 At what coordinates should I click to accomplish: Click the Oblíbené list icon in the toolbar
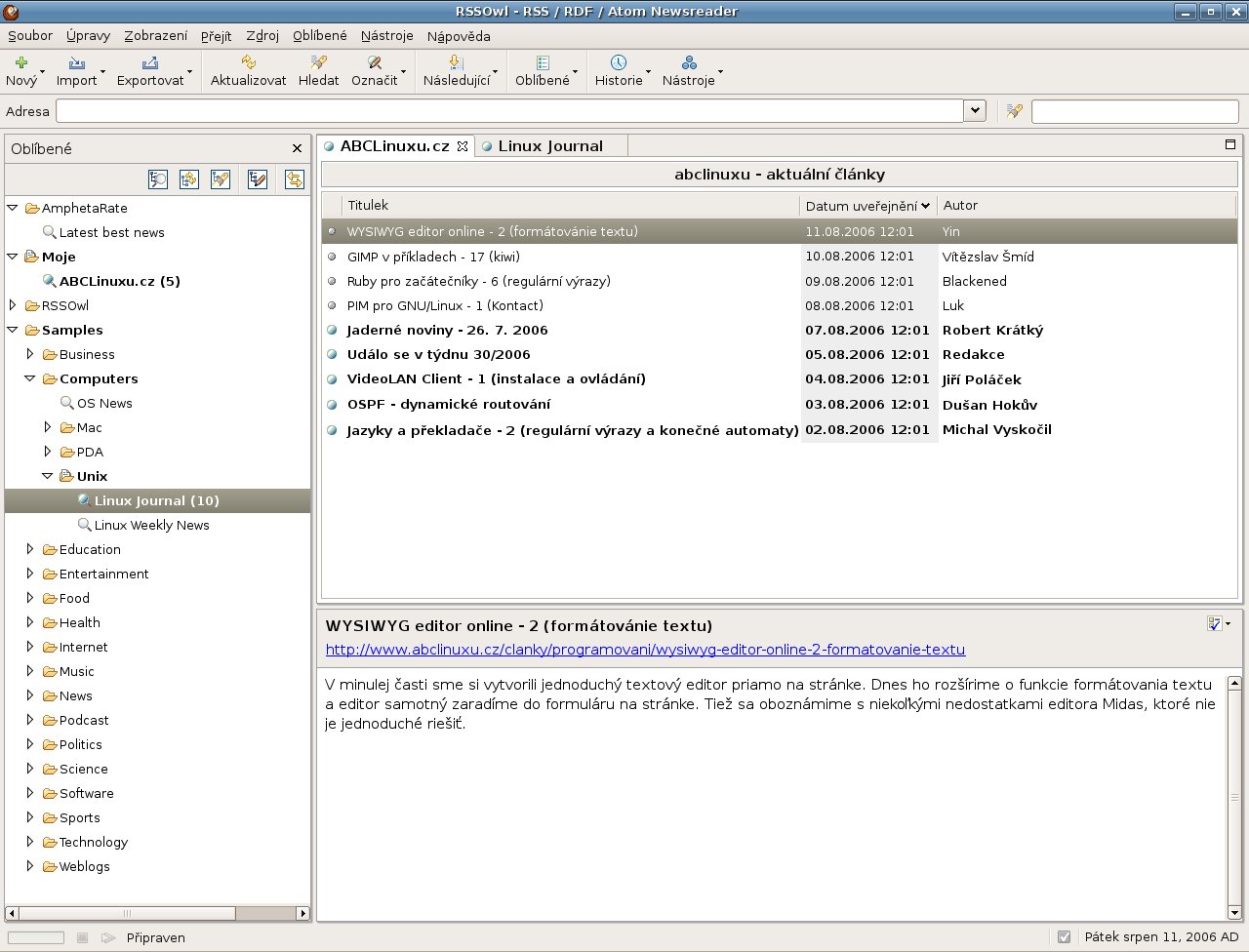coord(543,62)
